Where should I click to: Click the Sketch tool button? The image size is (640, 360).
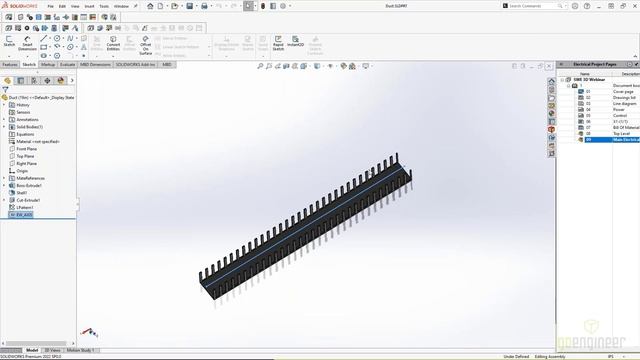click(9, 42)
